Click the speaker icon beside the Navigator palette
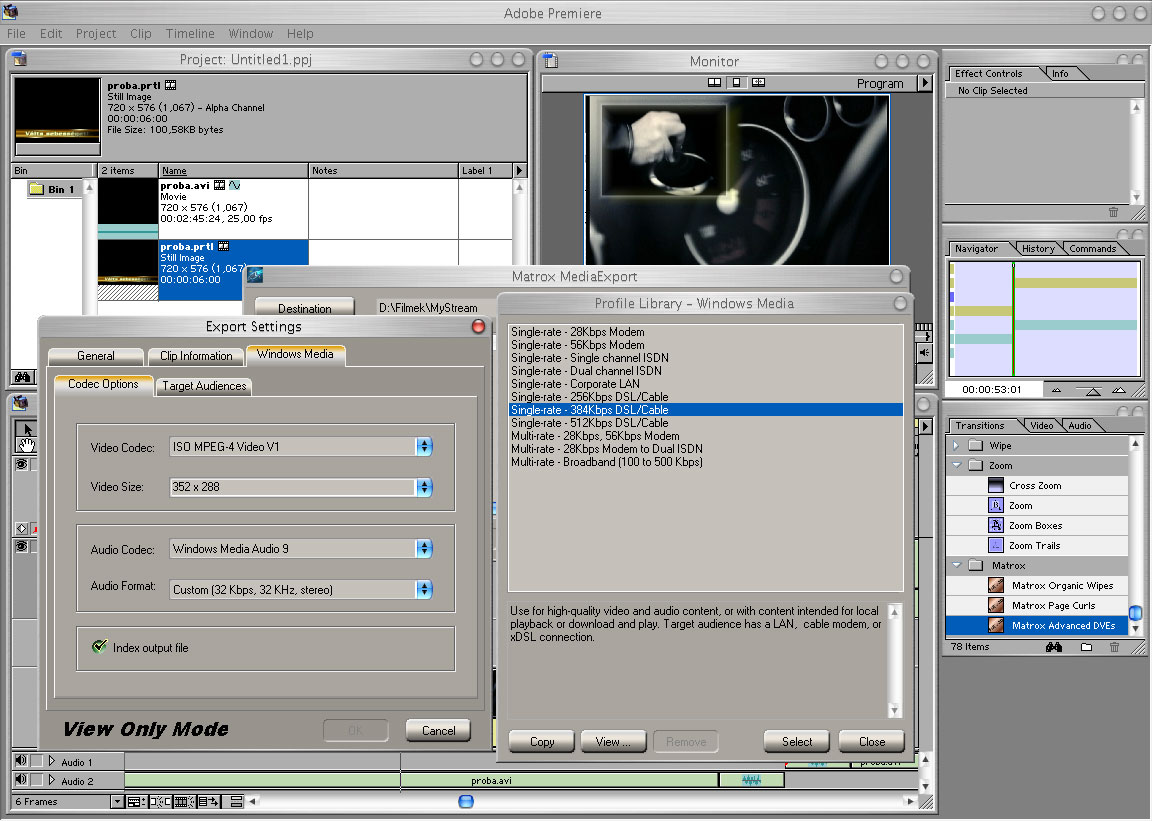This screenshot has height=821, width=1152. click(x=924, y=353)
